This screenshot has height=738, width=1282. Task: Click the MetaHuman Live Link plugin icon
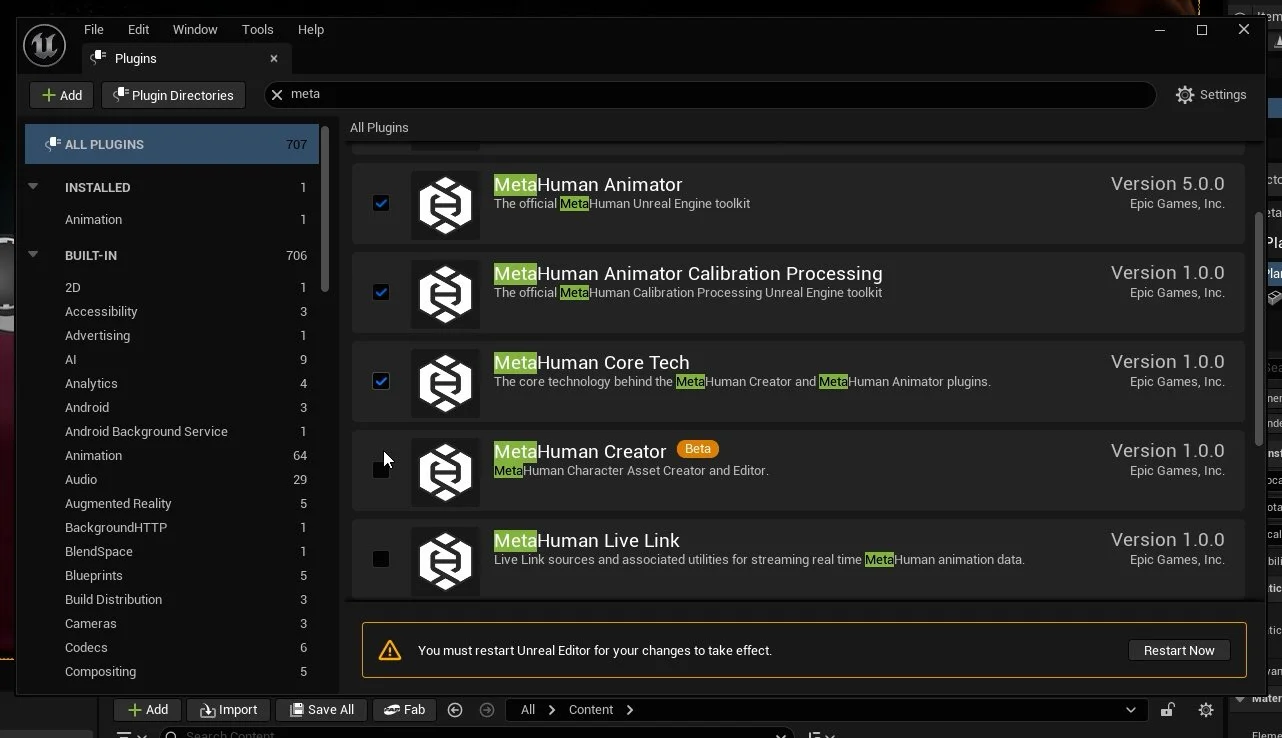click(445, 561)
